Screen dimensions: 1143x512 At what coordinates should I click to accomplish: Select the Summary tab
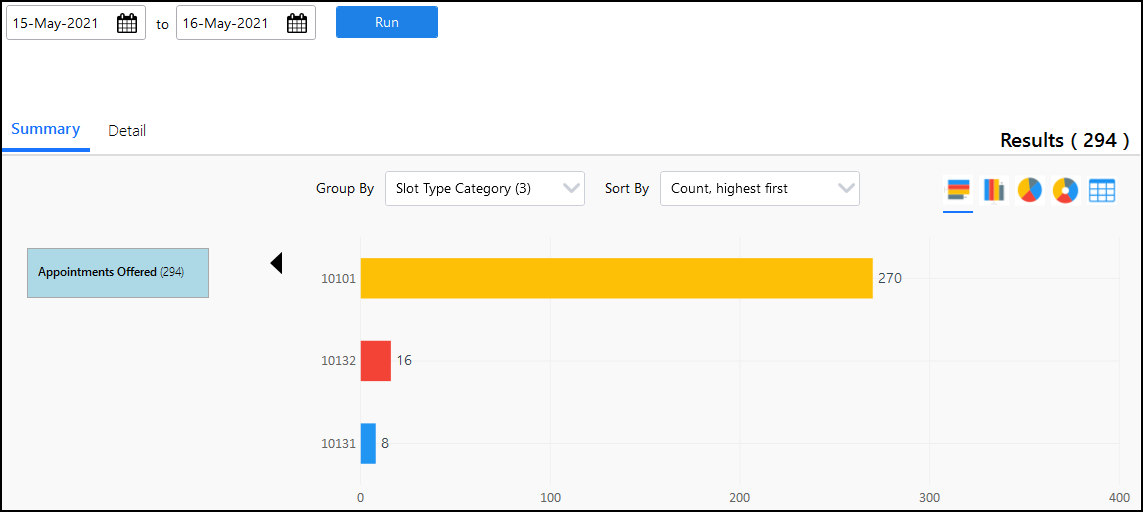46,130
